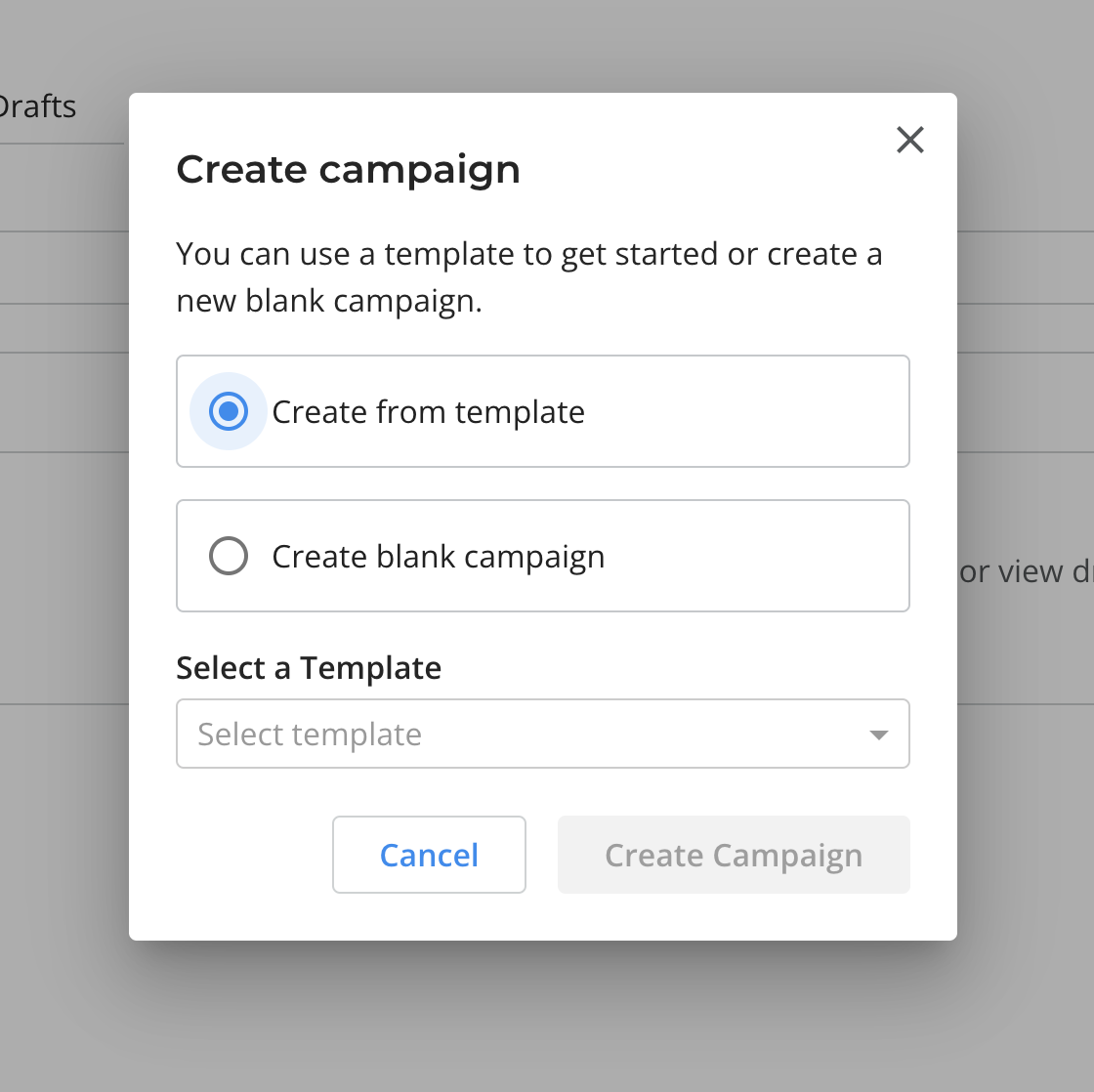
Task: Open the Select template dropdown
Action: tap(542, 734)
